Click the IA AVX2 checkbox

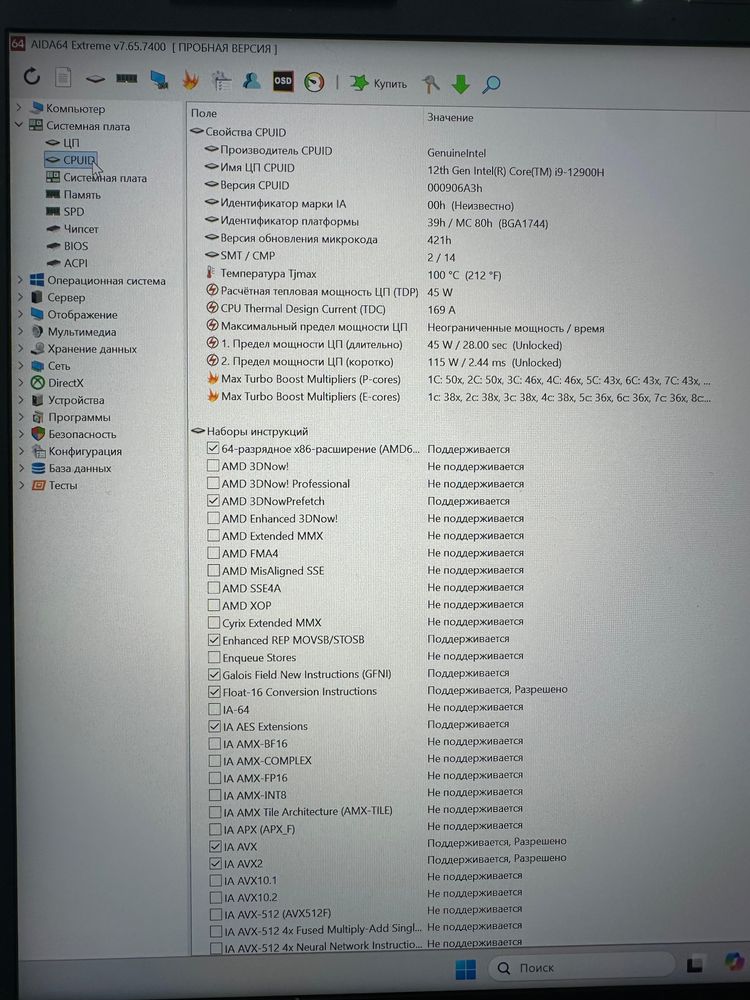216,863
